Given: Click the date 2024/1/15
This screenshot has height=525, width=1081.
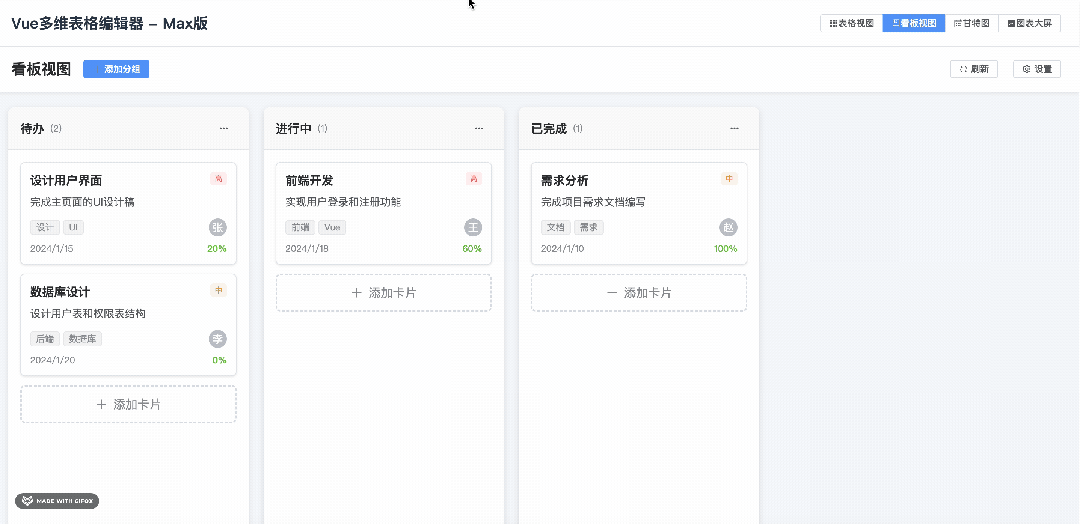Looking at the screenshot, I should pyautogui.click(x=52, y=249).
